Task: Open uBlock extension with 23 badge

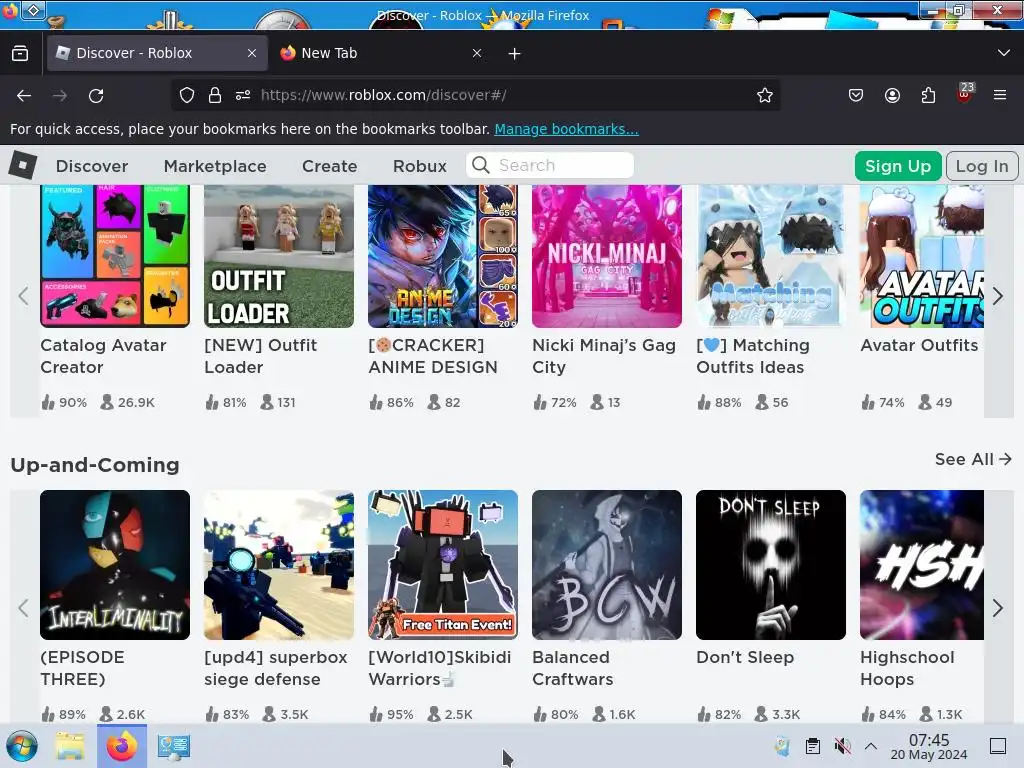Action: (x=965, y=93)
